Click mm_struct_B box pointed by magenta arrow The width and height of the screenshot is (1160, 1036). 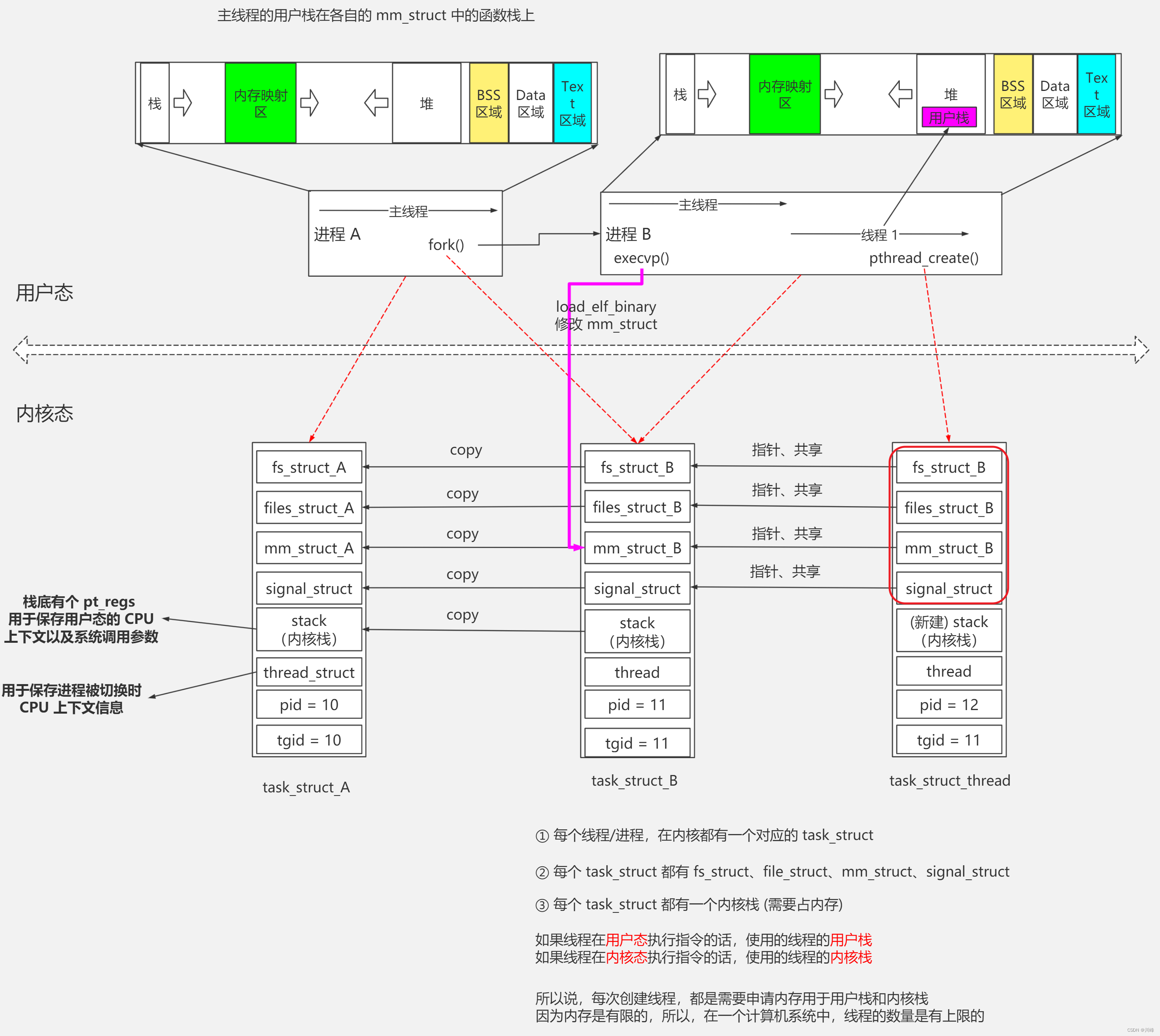638,548
